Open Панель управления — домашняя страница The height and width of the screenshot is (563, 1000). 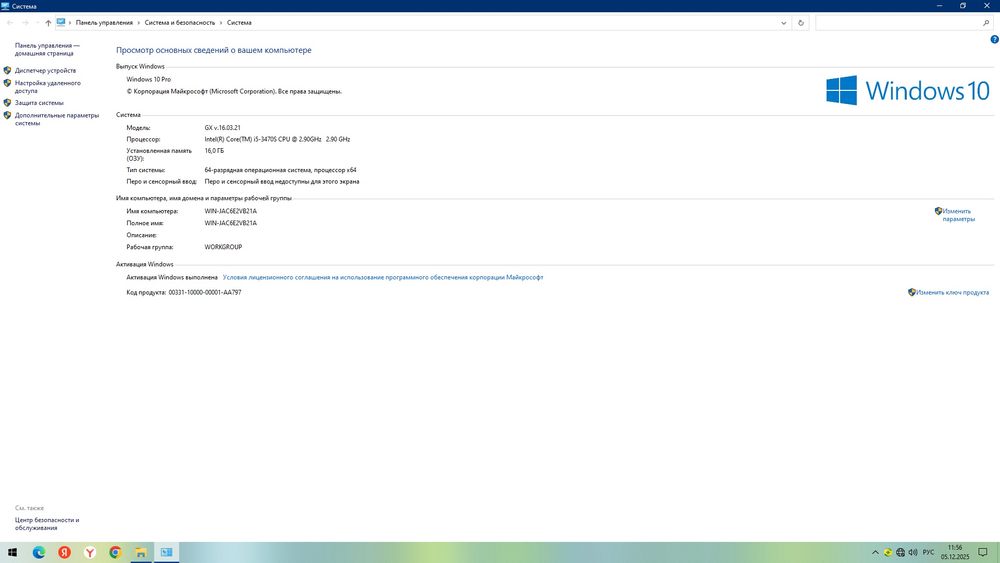point(47,49)
